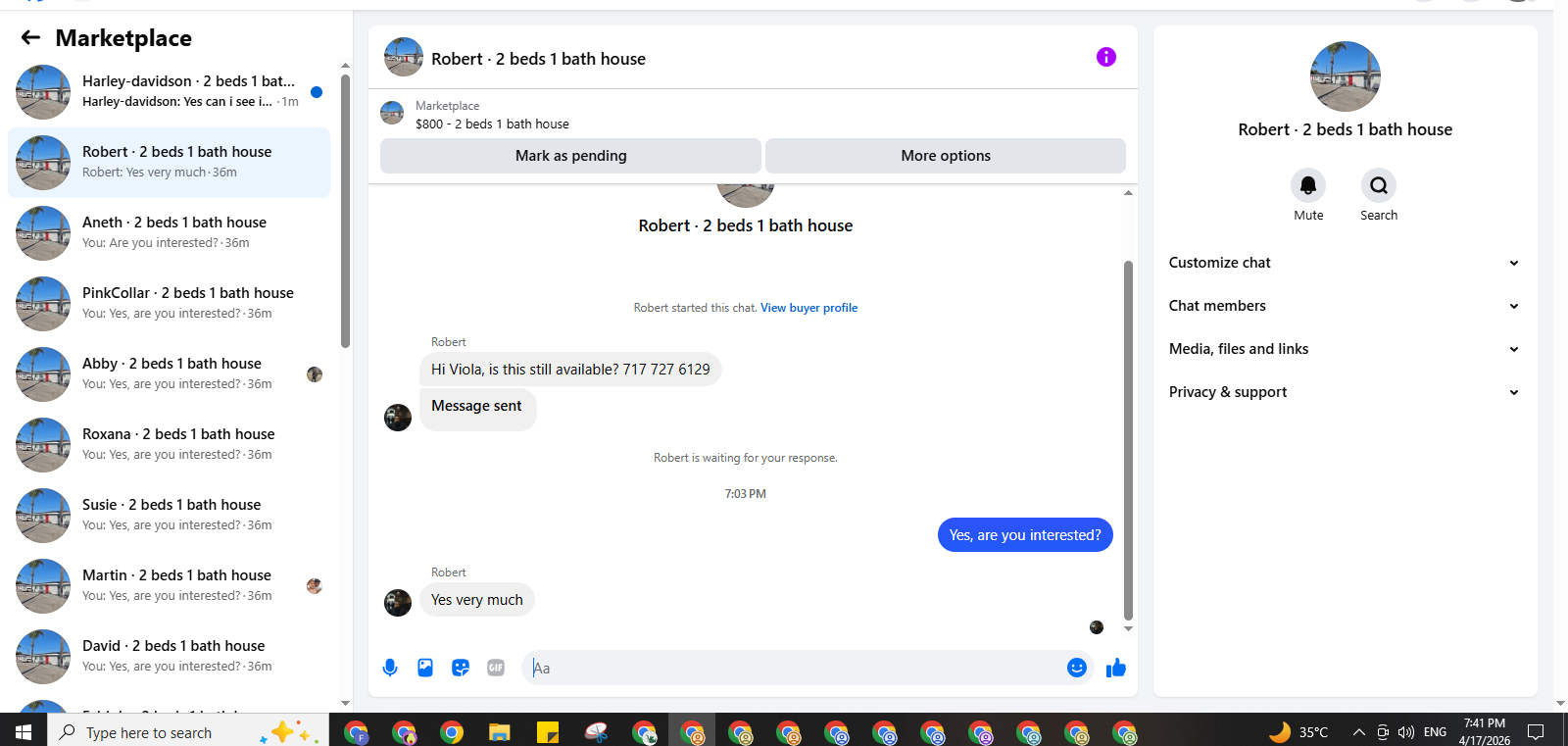The width and height of the screenshot is (1568, 746).
Task: Attach a file using the photo icon
Action: (425, 668)
